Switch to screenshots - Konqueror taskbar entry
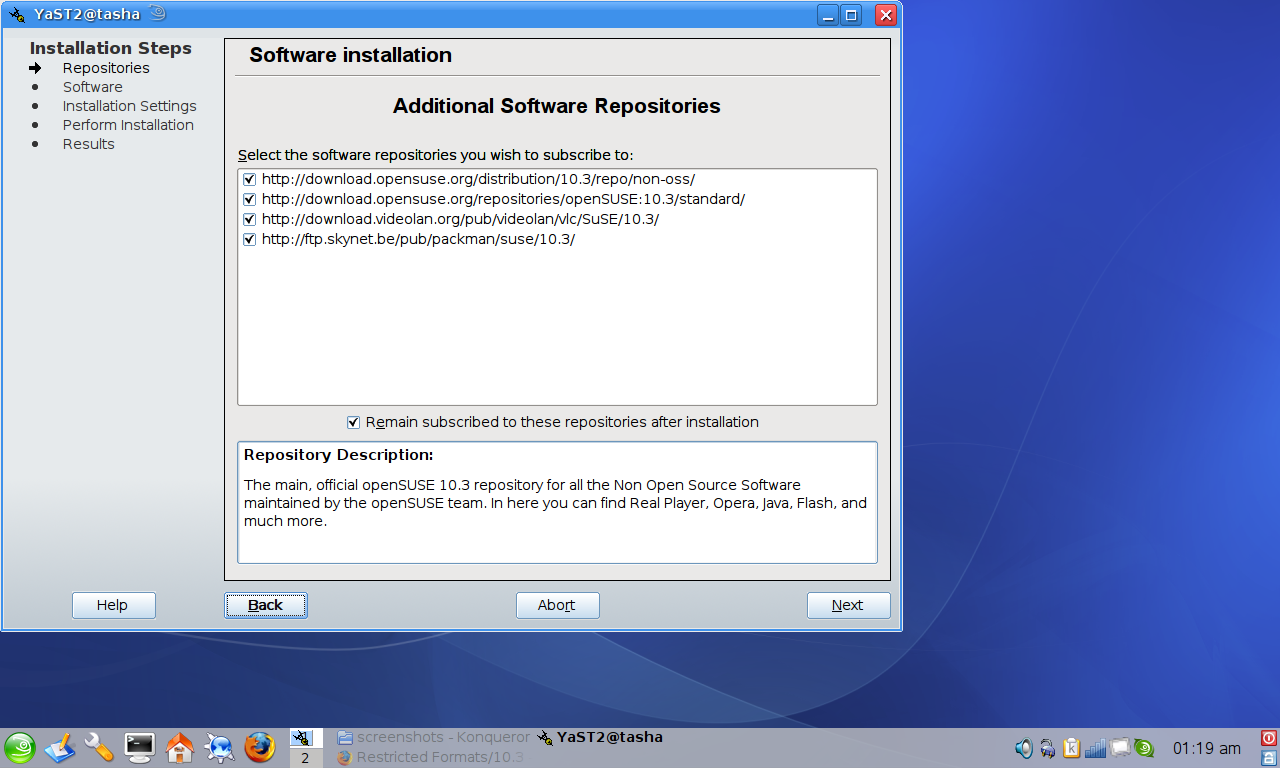The image size is (1280, 768). click(434, 738)
